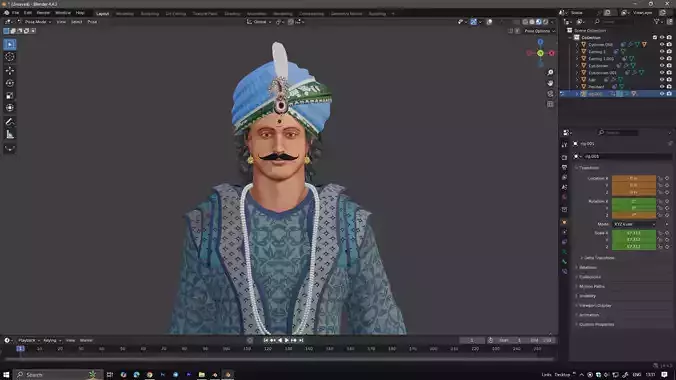This screenshot has width=676, height=380.
Task: Open the Tool properties tab
Action: coord(564,145)
